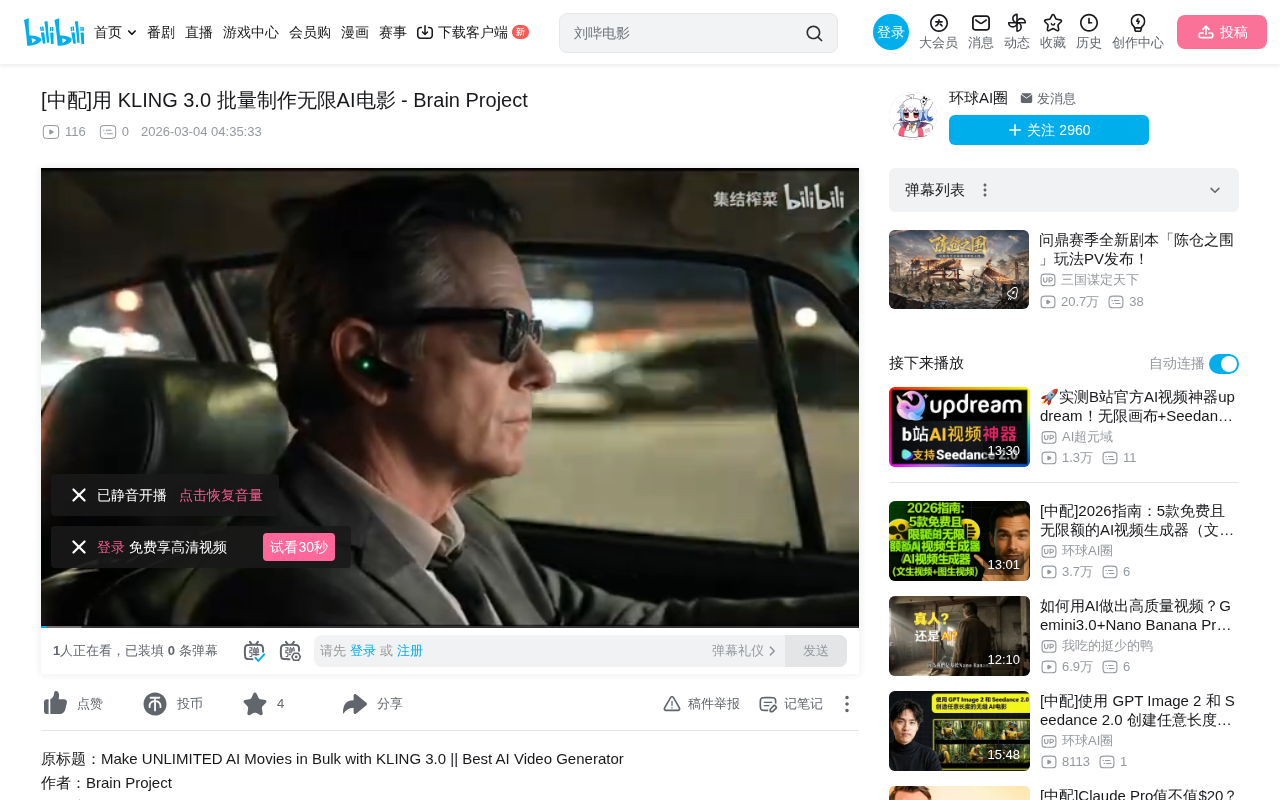Click 注册 link in danmaku input
The image size is (1280, 800).
pyautogui.click(x=410, y=651)
